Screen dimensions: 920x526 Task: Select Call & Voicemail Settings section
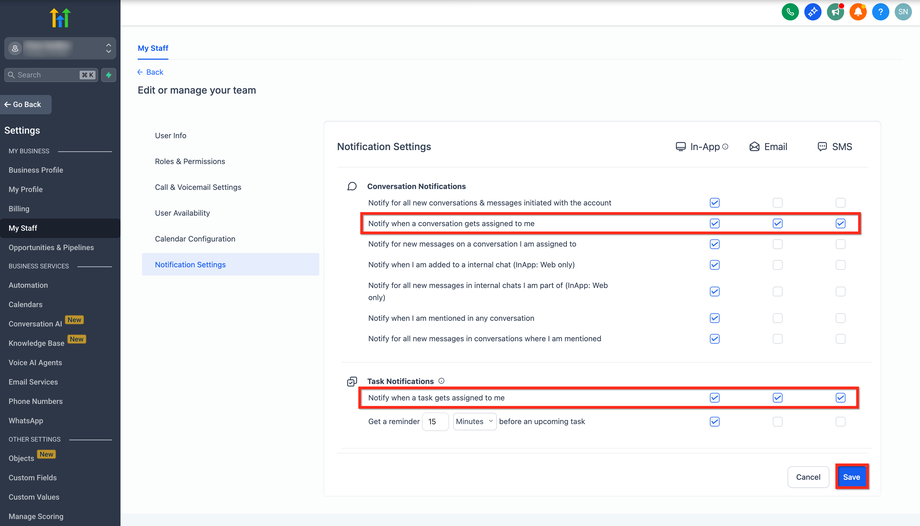[x=198, y=187]
